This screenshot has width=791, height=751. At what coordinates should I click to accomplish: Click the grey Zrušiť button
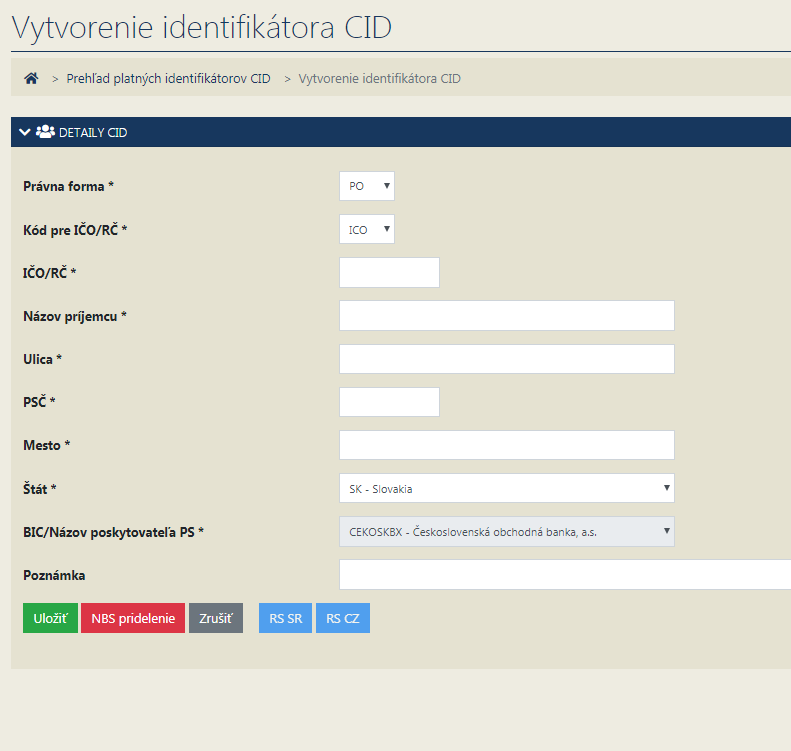coord(216,618)
